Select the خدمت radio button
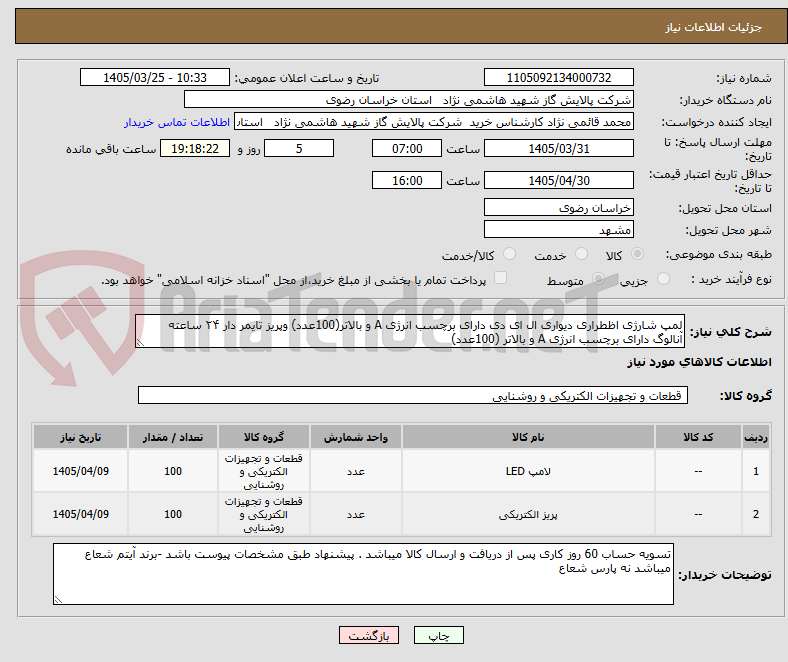Image resolution: width=788 pixels, height=662 pixels. point(581,254)
